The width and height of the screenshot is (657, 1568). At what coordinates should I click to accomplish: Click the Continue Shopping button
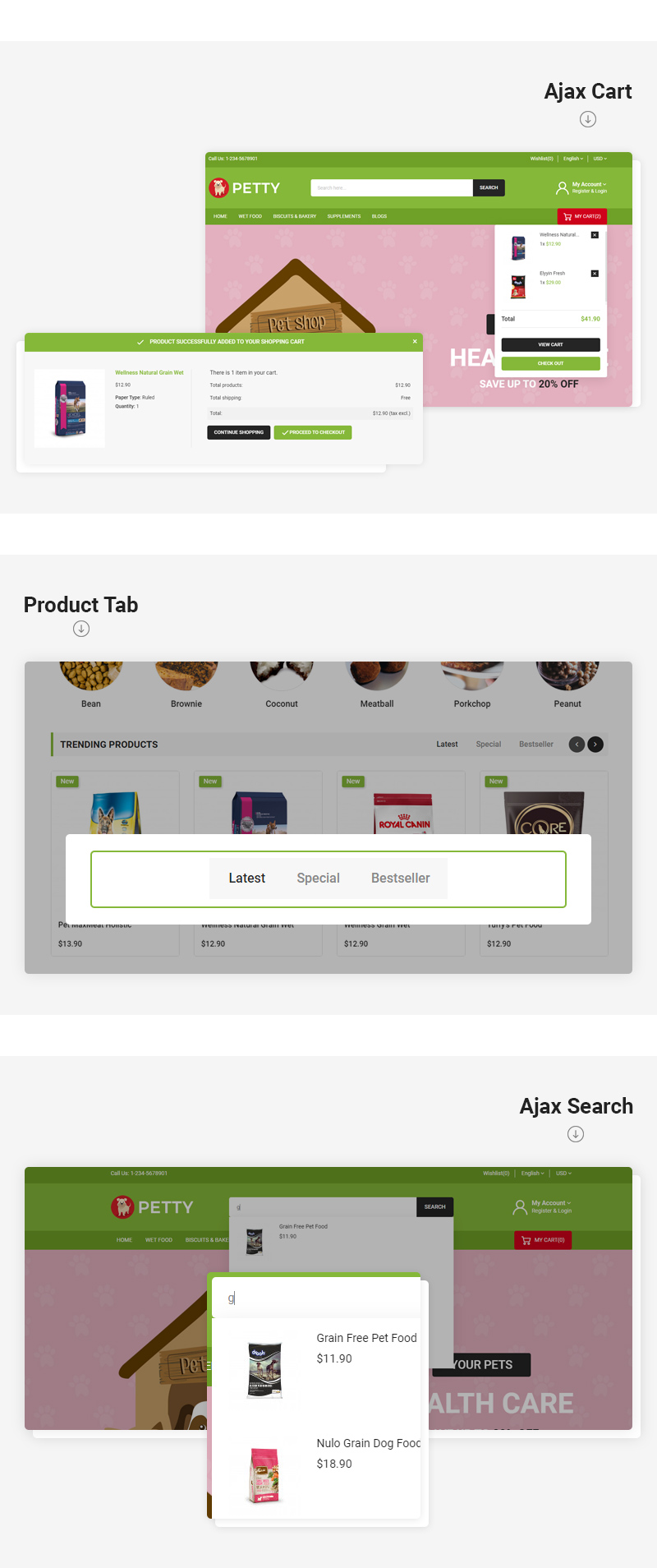(x=238, y=432)
